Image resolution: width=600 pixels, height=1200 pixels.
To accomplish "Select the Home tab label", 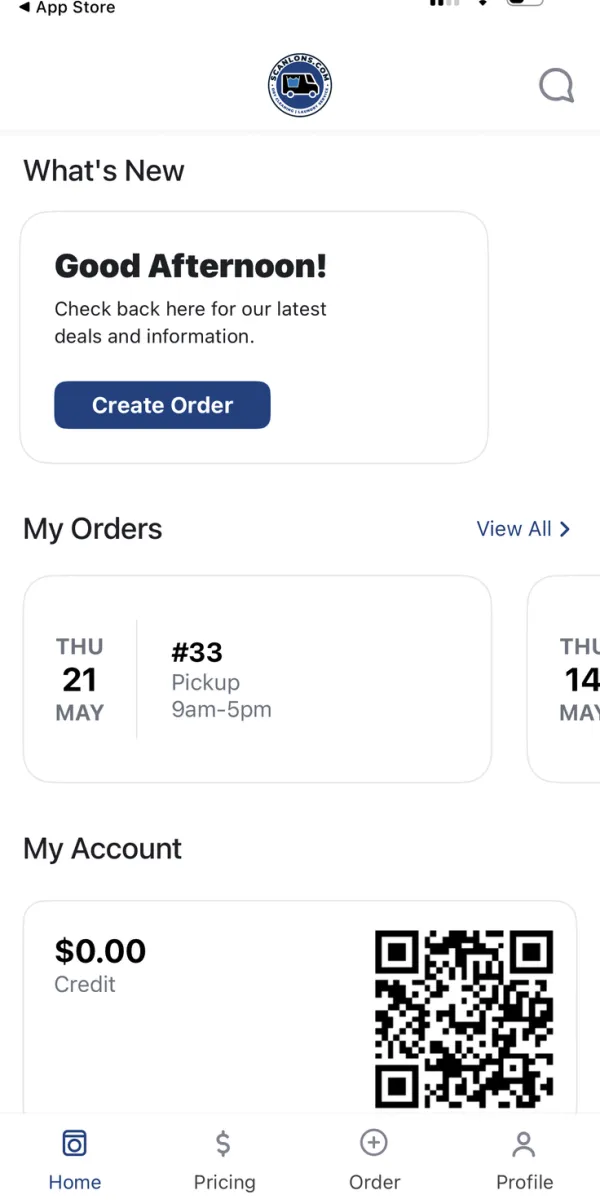I will pyautogui.click(x=75, y=1182).
